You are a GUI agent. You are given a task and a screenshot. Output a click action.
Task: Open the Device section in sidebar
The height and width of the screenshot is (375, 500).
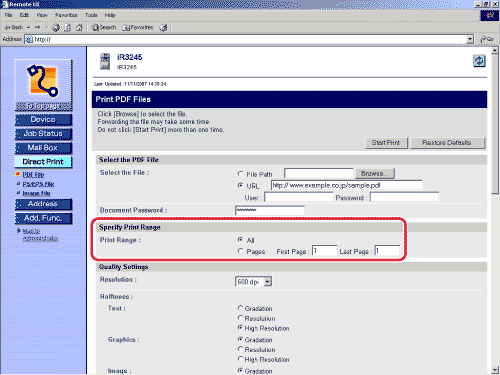[43, 120]
